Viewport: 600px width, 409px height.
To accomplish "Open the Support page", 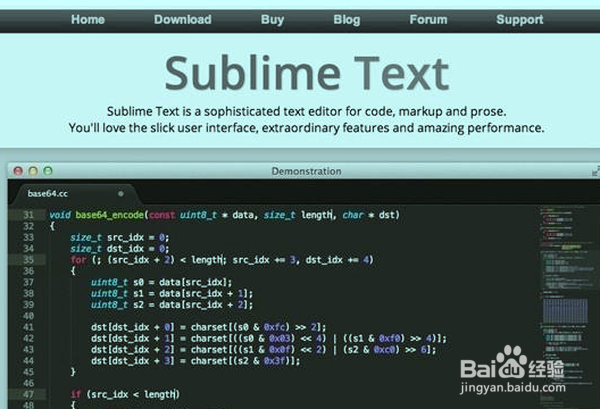I will tap(520, 20).
